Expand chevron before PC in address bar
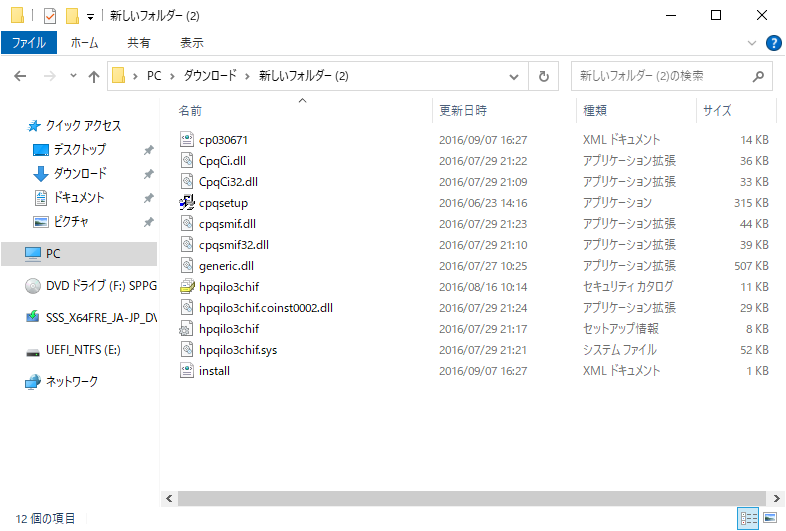Viewport: 786px width, 531px height. 135,76
